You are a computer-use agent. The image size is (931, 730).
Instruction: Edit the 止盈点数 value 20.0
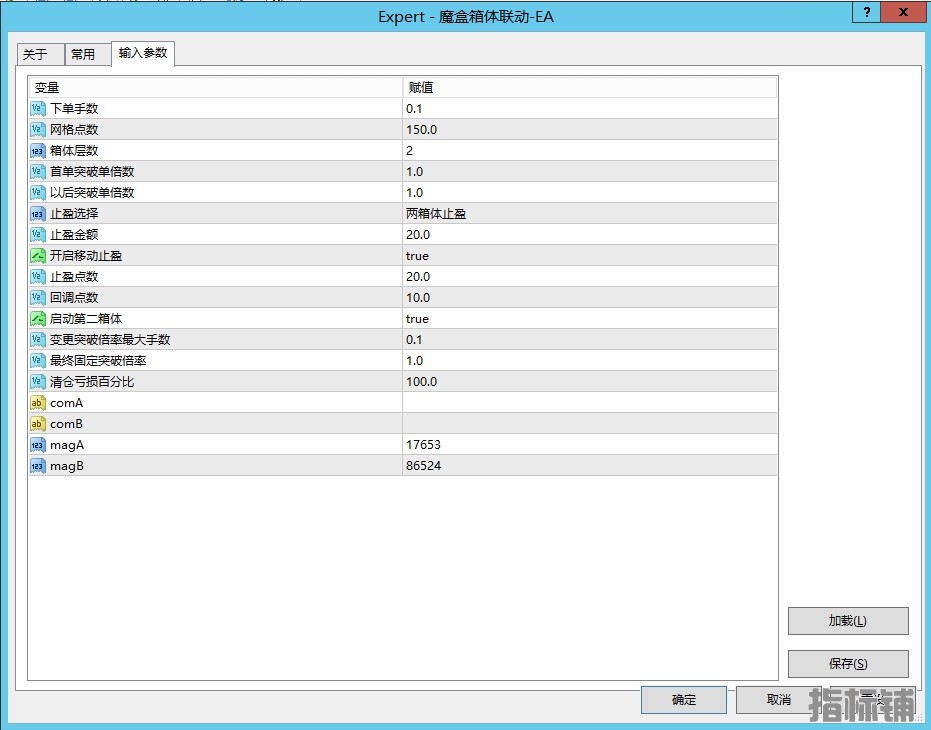coord(590,277)
